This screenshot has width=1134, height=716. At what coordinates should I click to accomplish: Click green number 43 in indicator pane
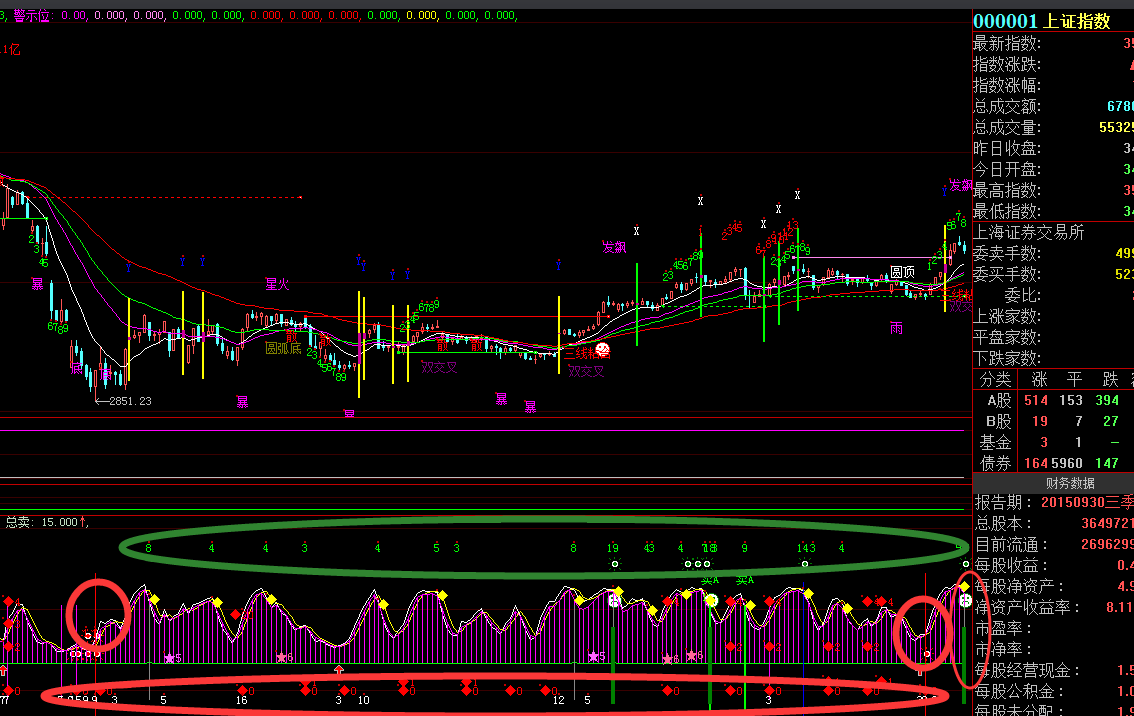point(649,548)
